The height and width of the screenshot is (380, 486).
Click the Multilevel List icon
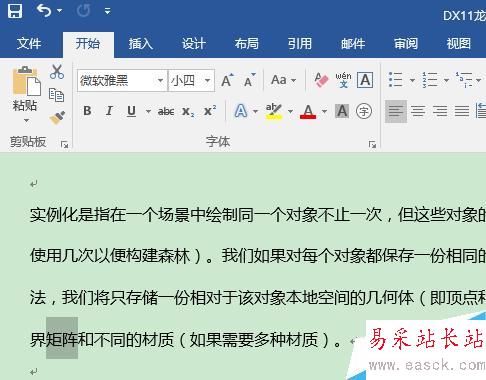click(x=464, y=80)
